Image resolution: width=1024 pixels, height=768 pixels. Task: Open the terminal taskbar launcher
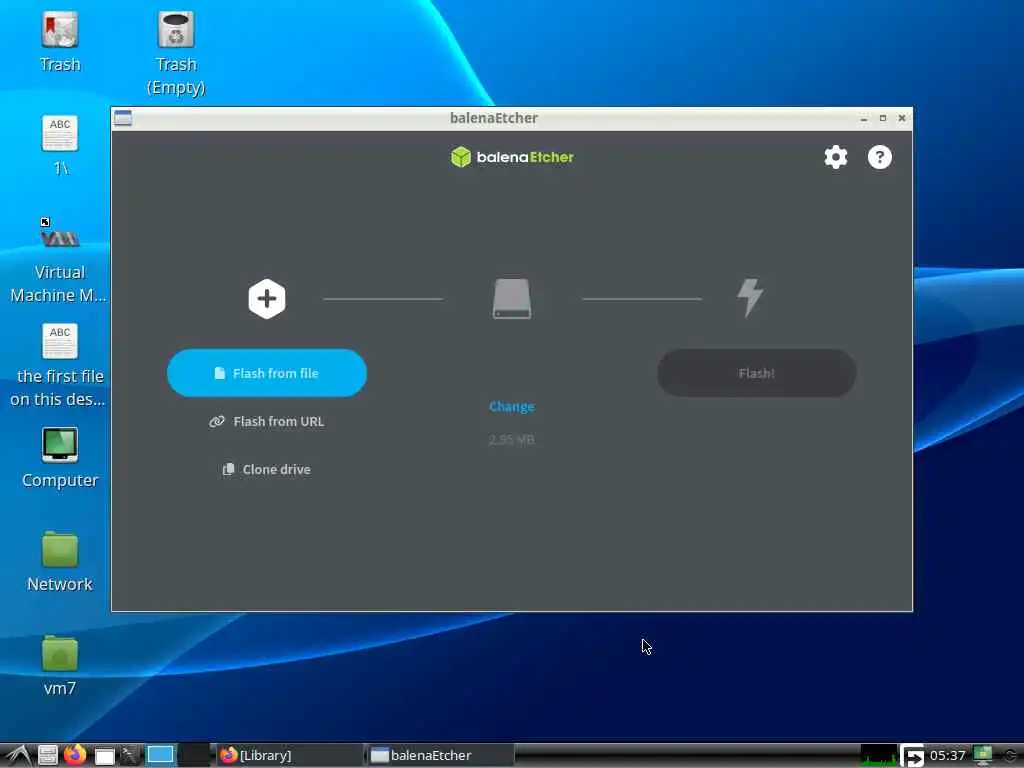[x=129, y=755]
